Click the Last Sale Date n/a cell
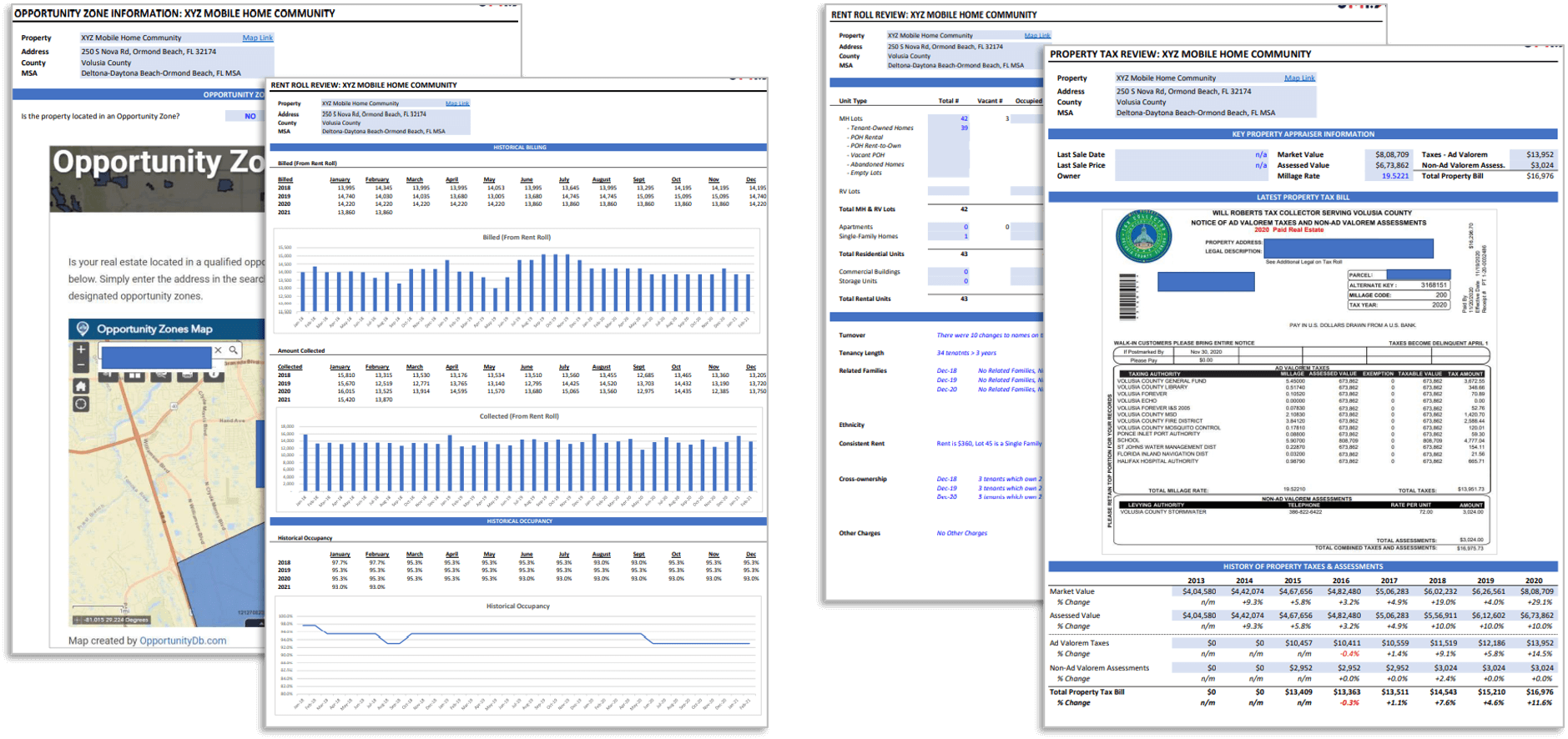 (1192, 154)
